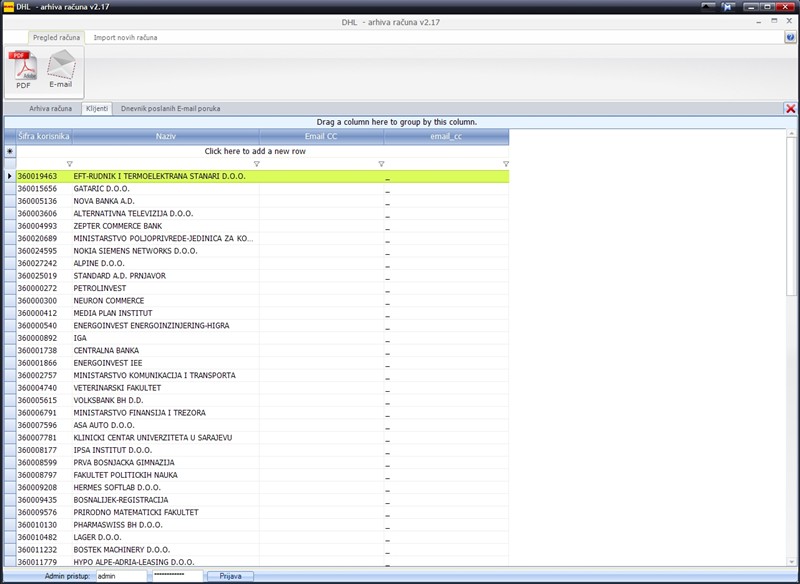The width and height of the screenshot is (800, 584).
Task: Select the GATARIC D.O.O. name cell
Action: pos(166,189)
